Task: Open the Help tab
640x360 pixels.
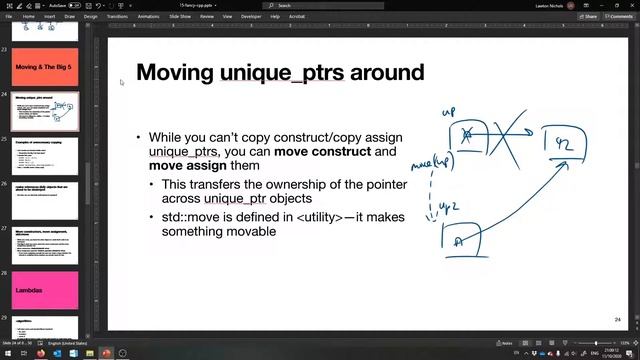Action: click(x=275, y=17)
